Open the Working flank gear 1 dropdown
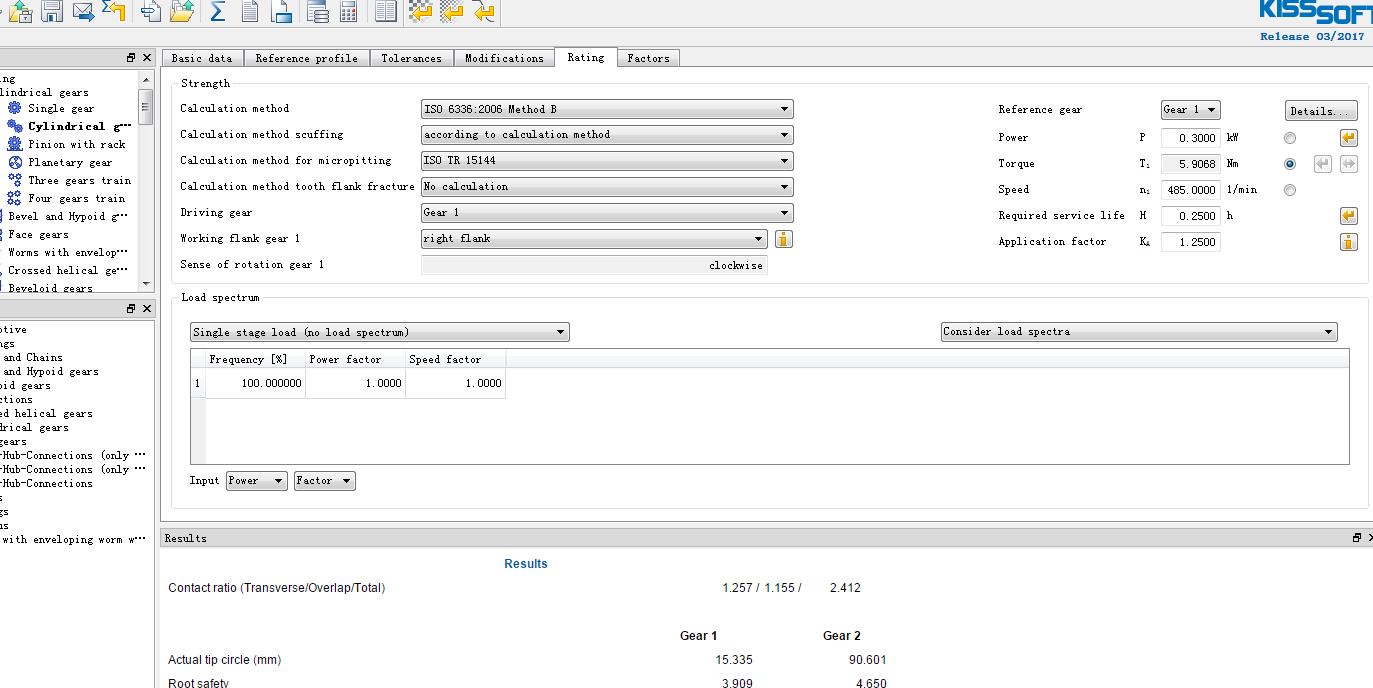 pyautogui.click(x=594, y=239)
